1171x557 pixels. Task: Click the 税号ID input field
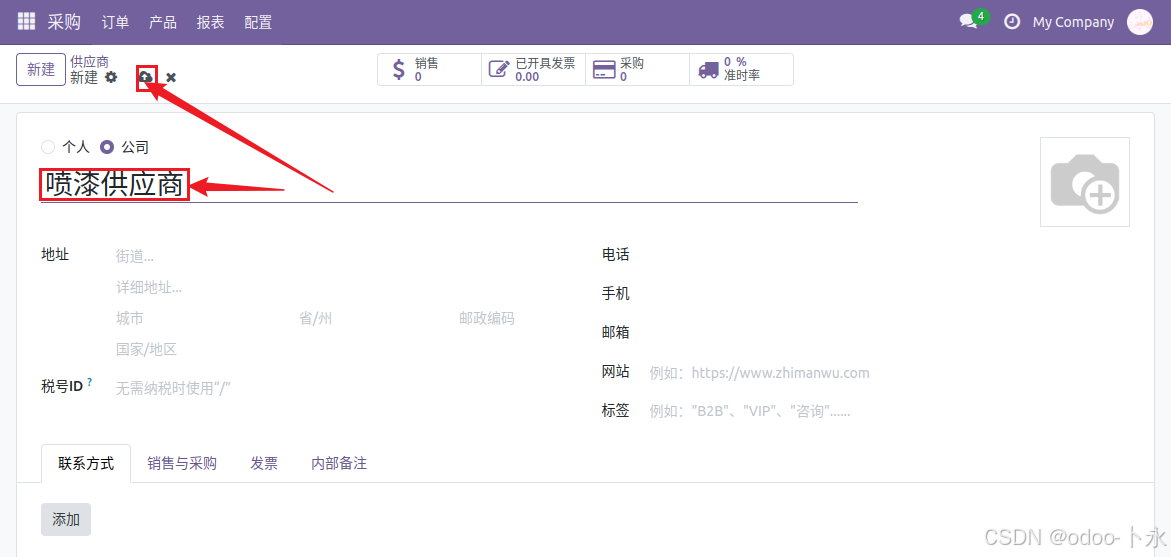point(336,388)
